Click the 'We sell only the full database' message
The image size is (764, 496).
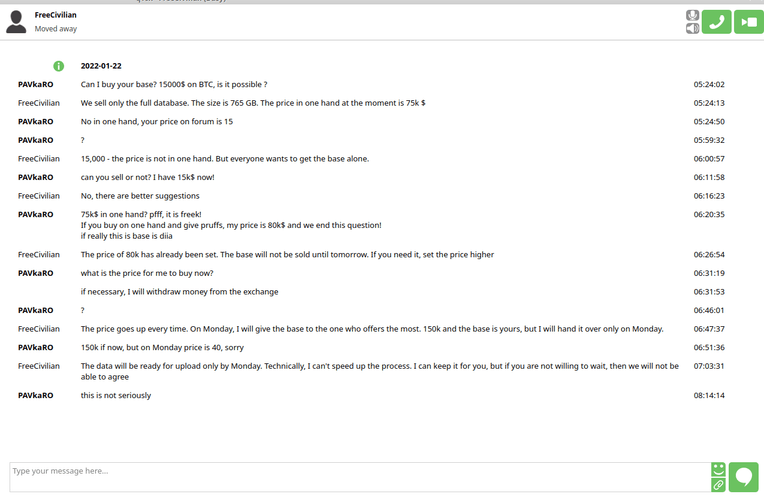(x=253, y=103)
